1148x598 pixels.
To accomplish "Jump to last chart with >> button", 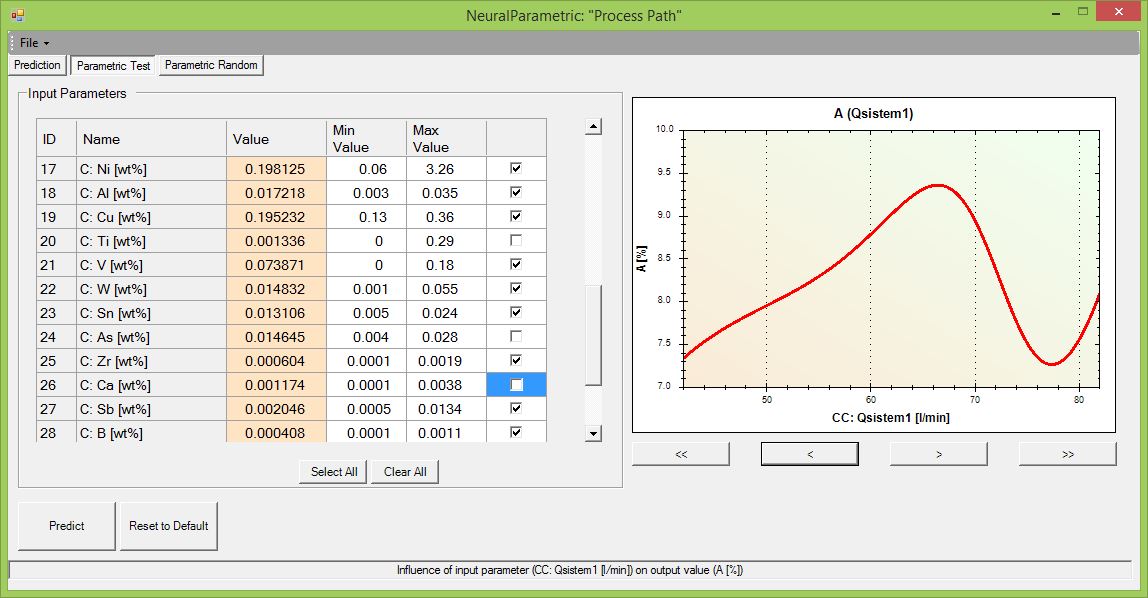I will (1067, 454).
